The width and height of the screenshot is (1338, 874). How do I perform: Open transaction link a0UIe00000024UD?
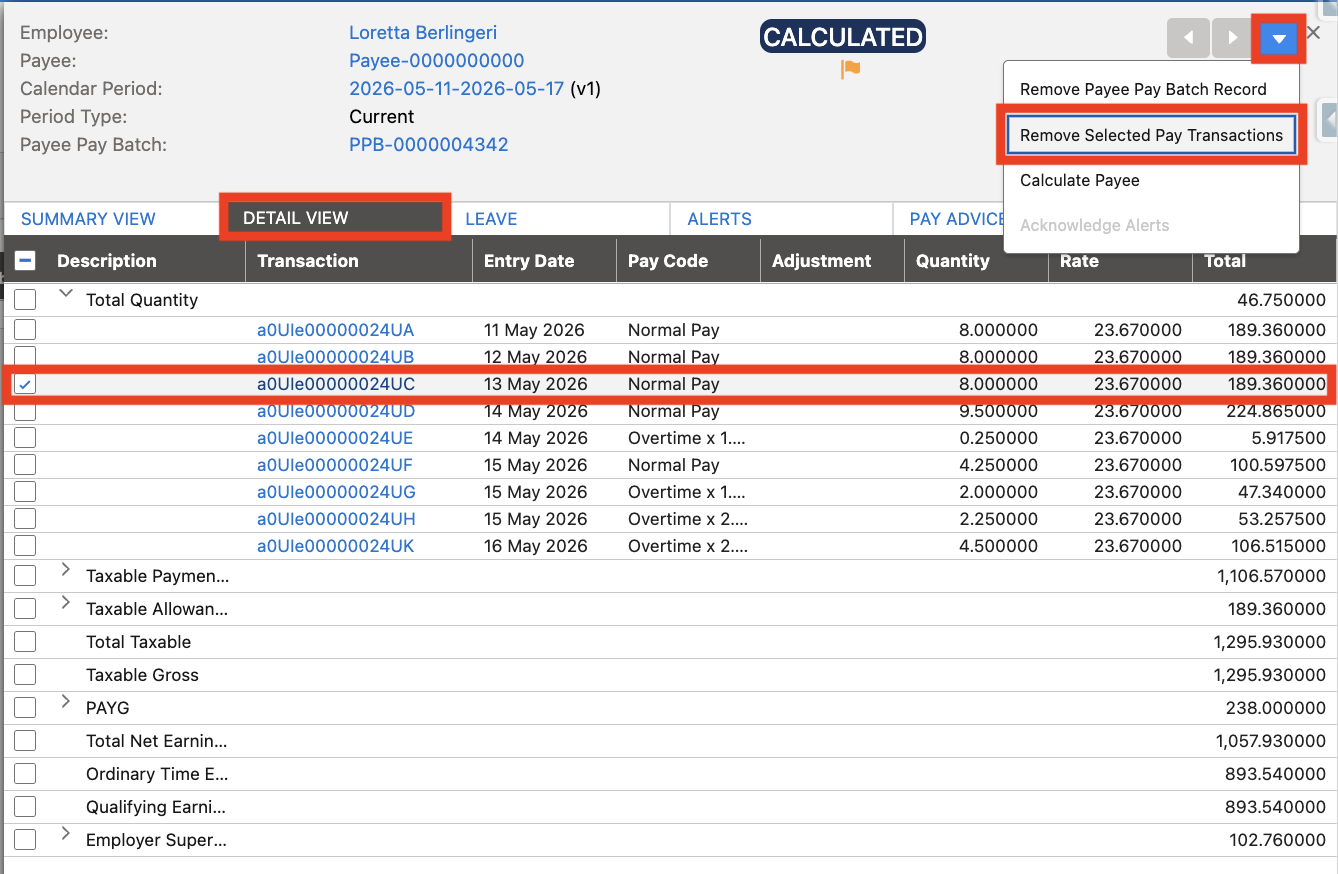pos(336,411)
